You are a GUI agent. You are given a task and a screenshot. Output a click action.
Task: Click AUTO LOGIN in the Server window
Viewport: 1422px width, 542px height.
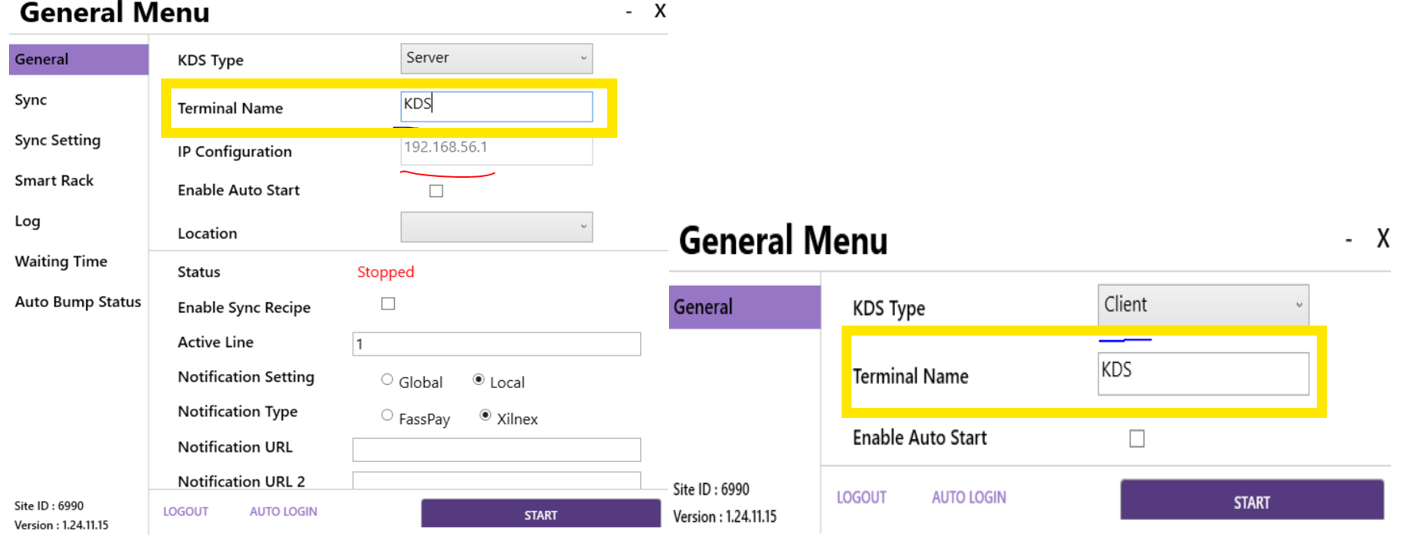point(283,511)
